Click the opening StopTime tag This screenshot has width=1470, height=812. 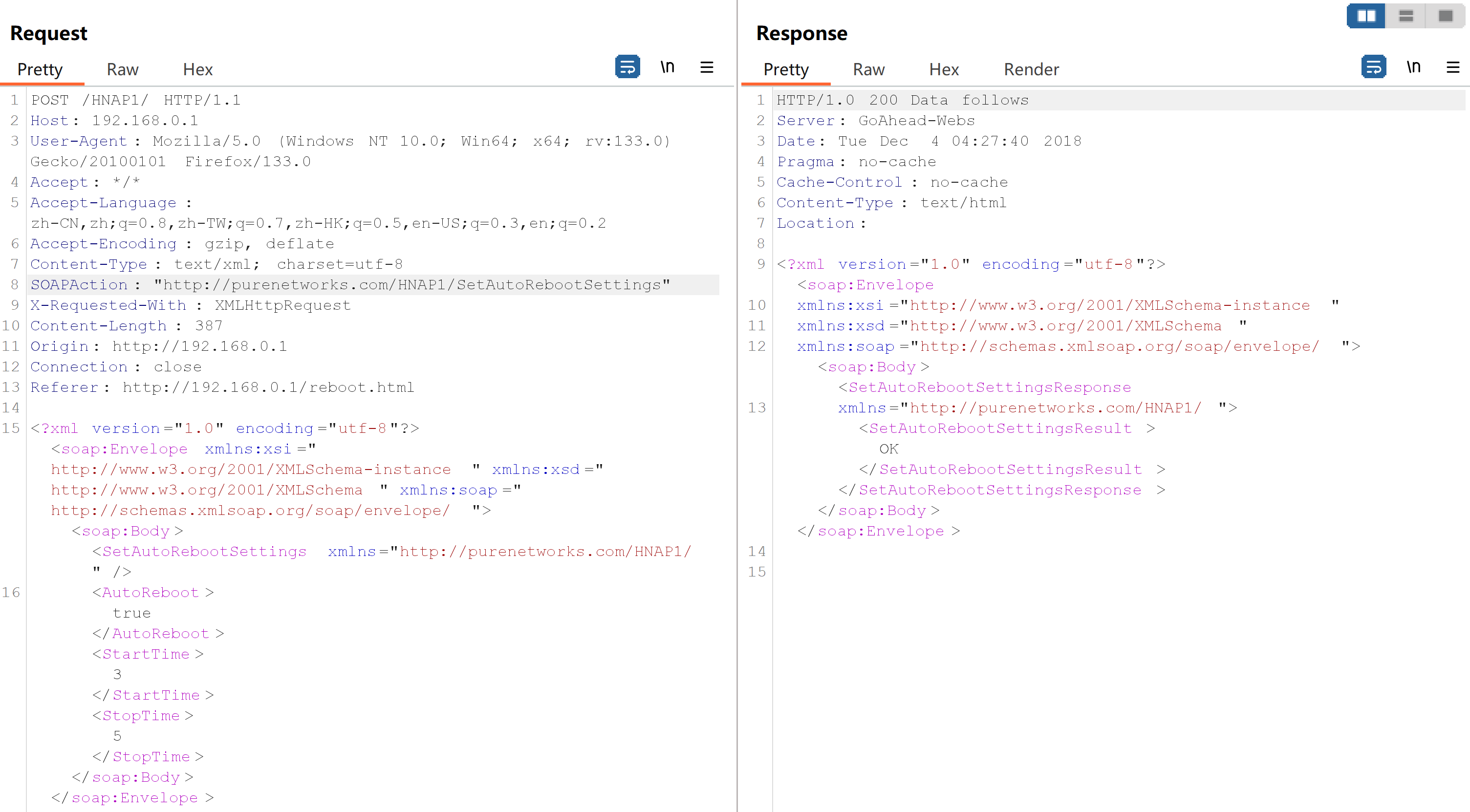point(143,716)
